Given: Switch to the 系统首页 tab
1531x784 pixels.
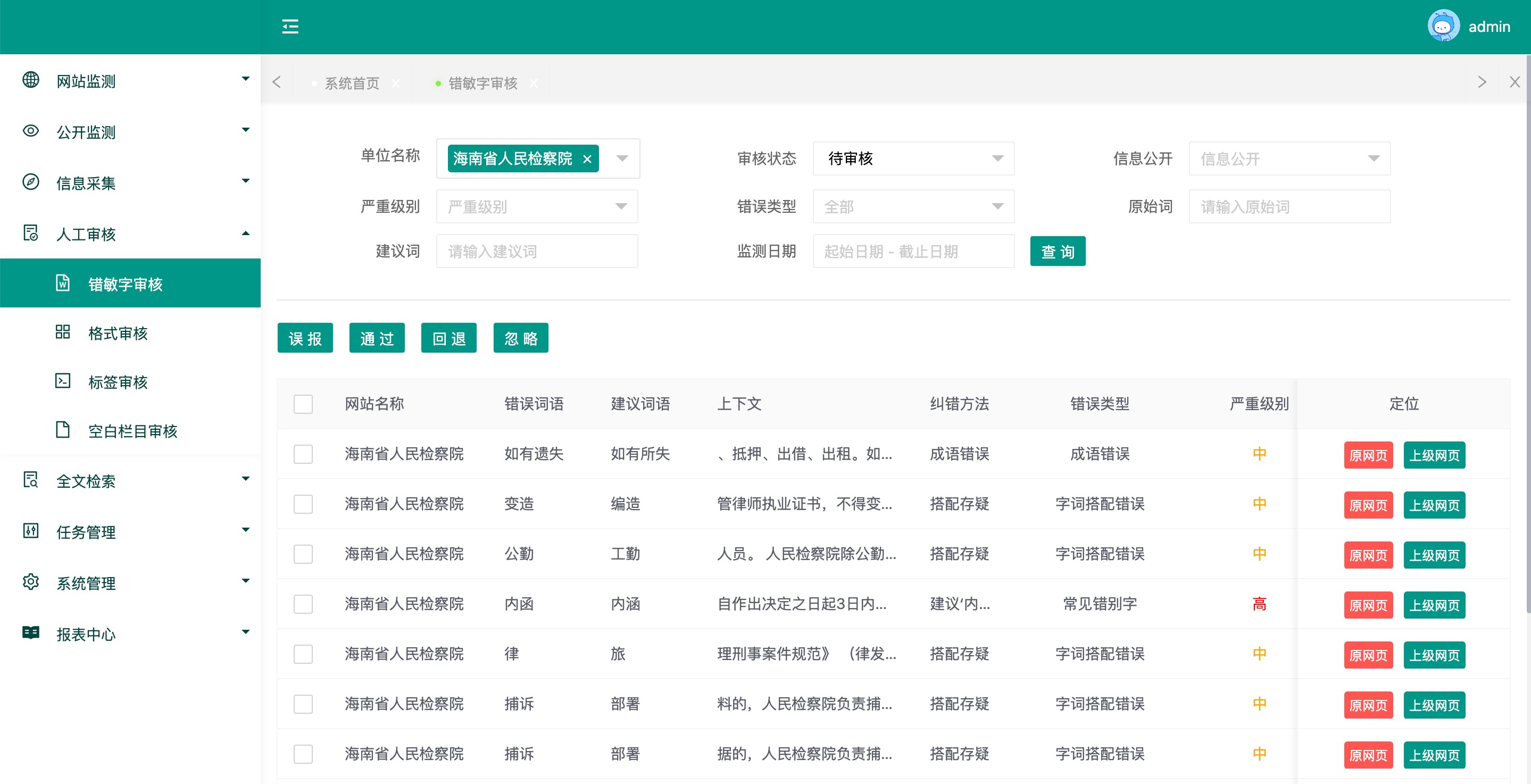Looking at the screenshot, I should pyautogui.click(x=352, y=84).
